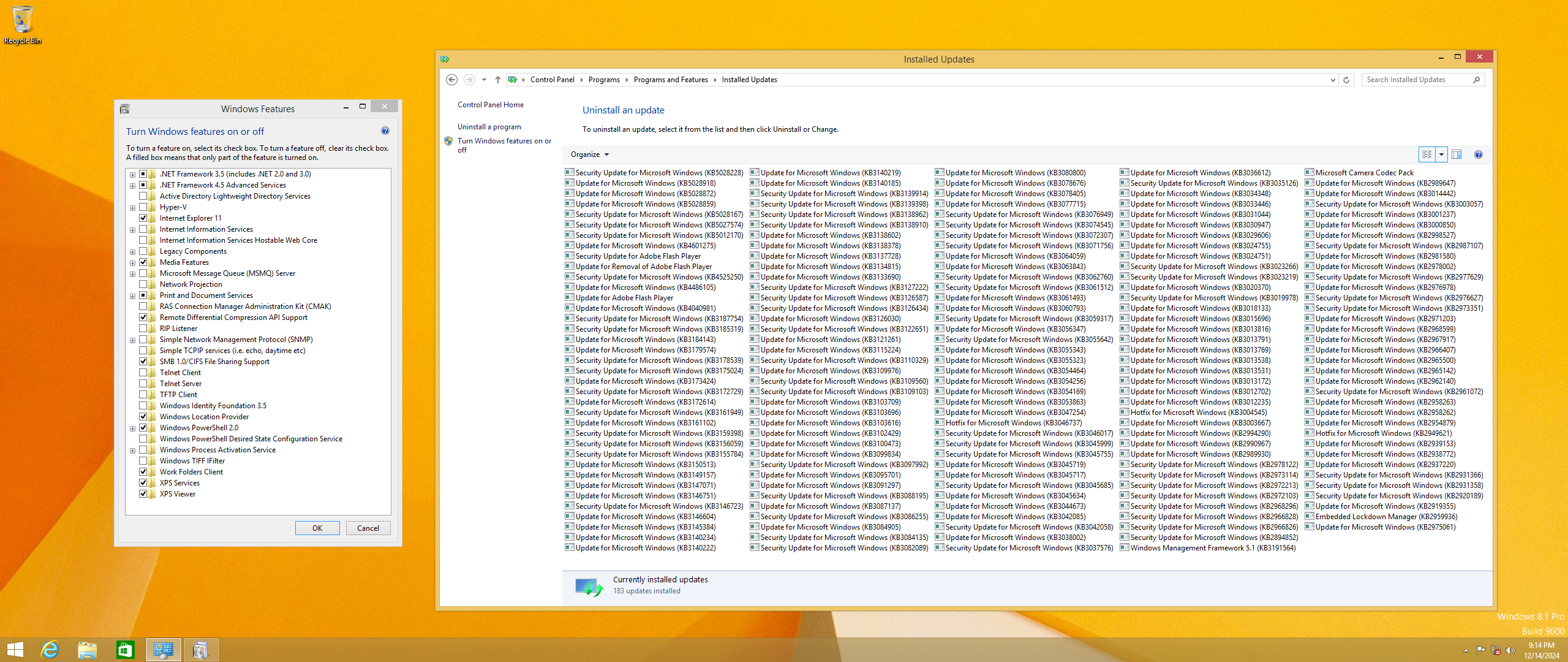The height and width of the screenshot is (662, 1568).
Task: Check Telnet Client feature
Action: (143, 373)
